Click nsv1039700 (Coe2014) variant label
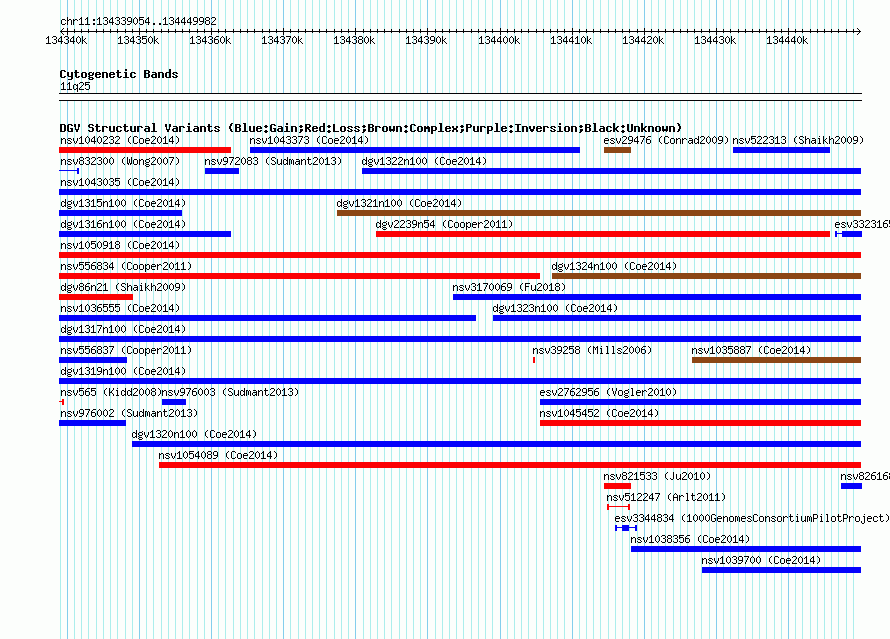This screenshot has width=890, height=639. point(761,560)
